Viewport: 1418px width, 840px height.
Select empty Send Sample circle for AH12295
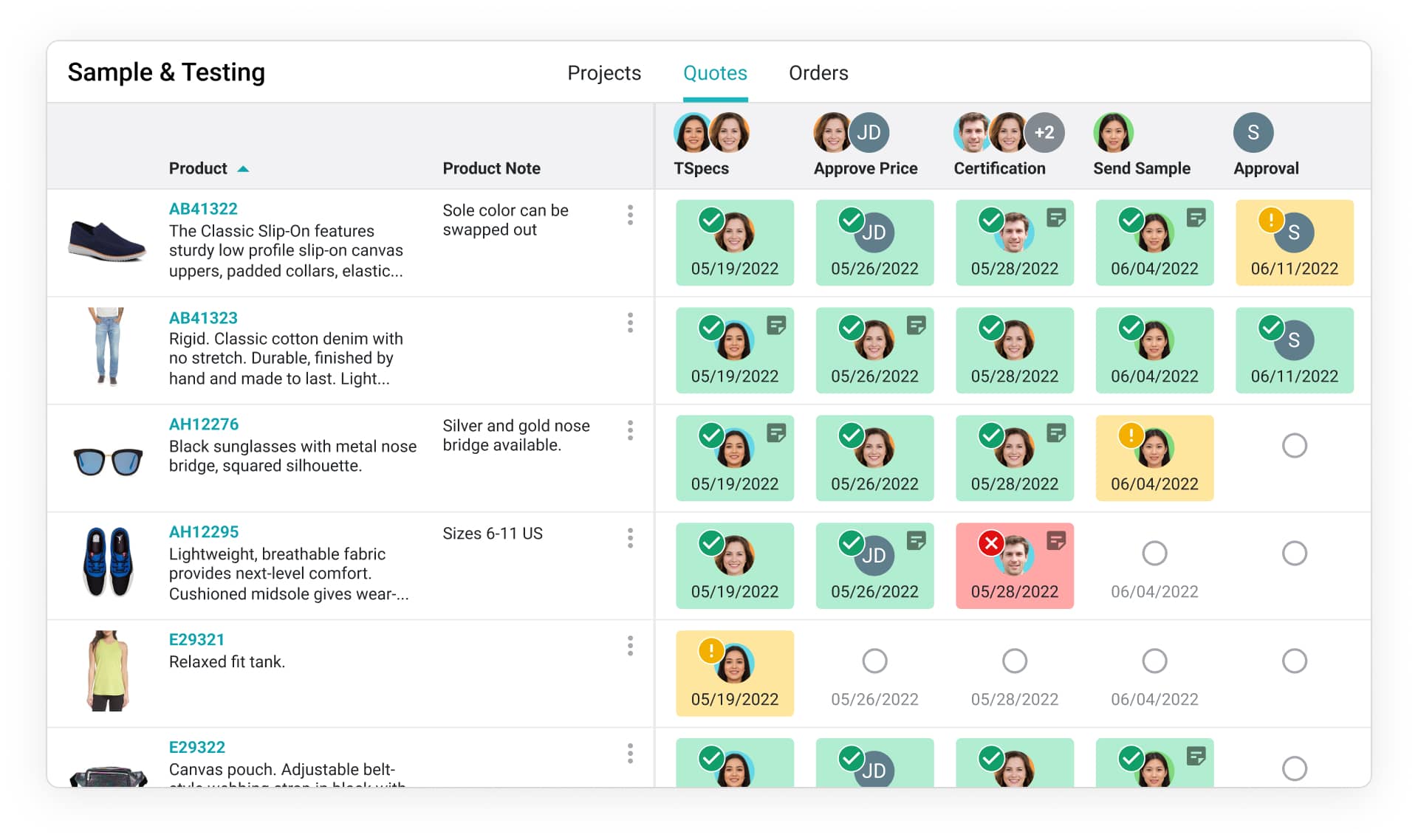click(x=1154, y=554)
